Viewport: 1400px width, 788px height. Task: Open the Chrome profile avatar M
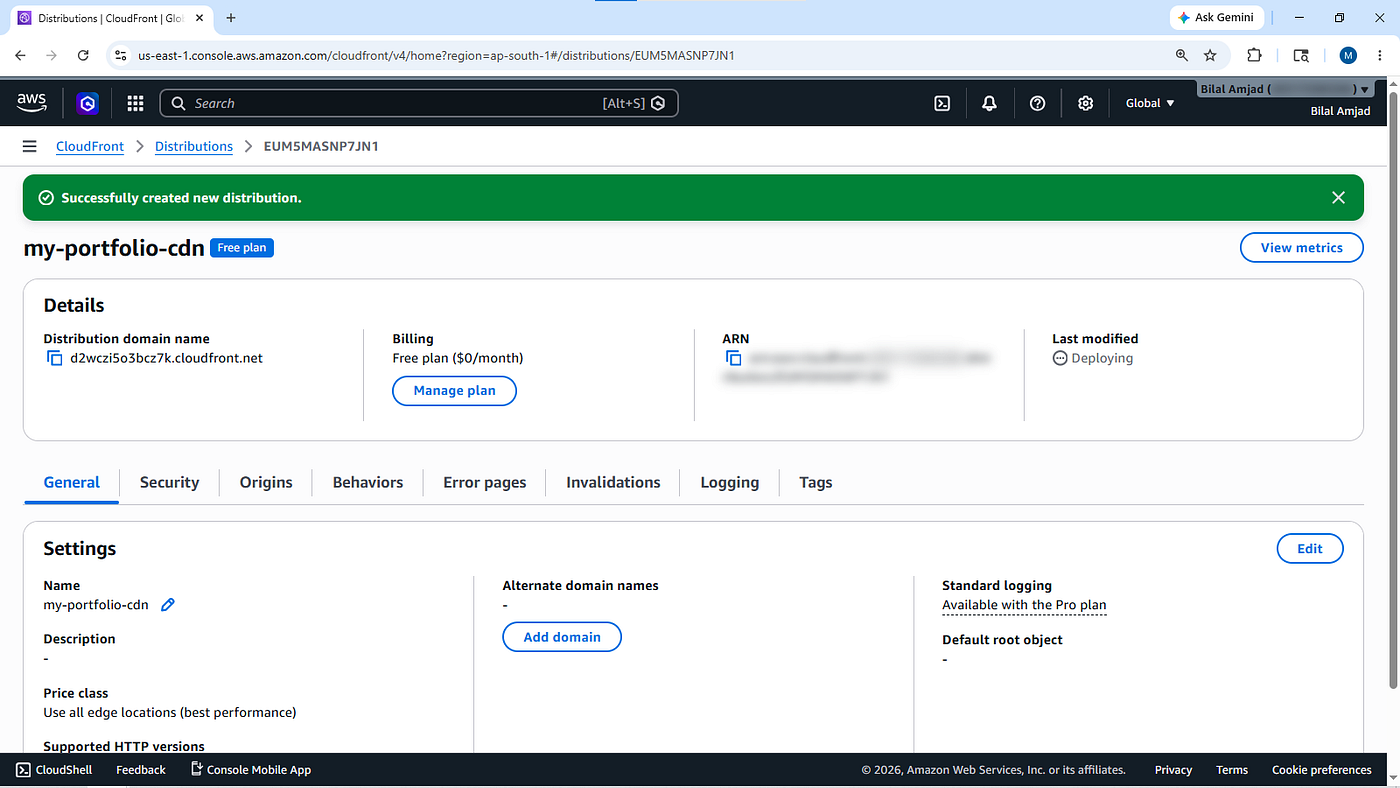coord(1348,56)
